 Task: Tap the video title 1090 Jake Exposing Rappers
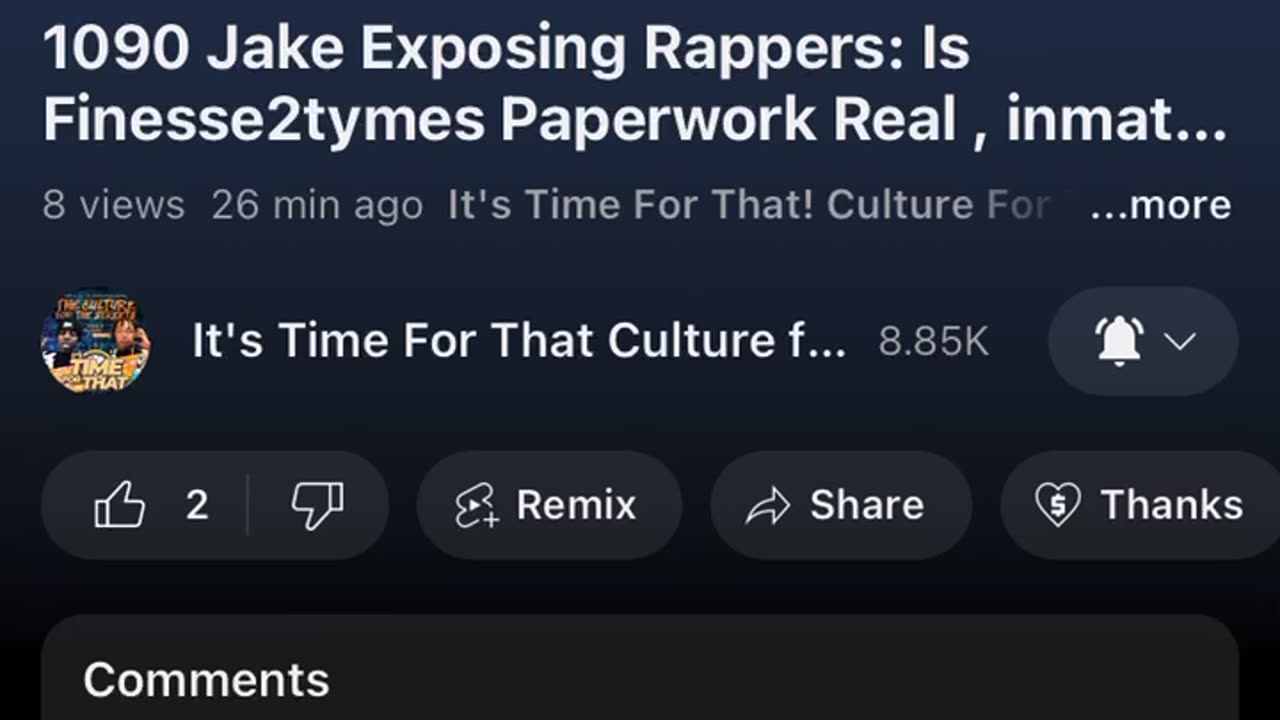635,84
